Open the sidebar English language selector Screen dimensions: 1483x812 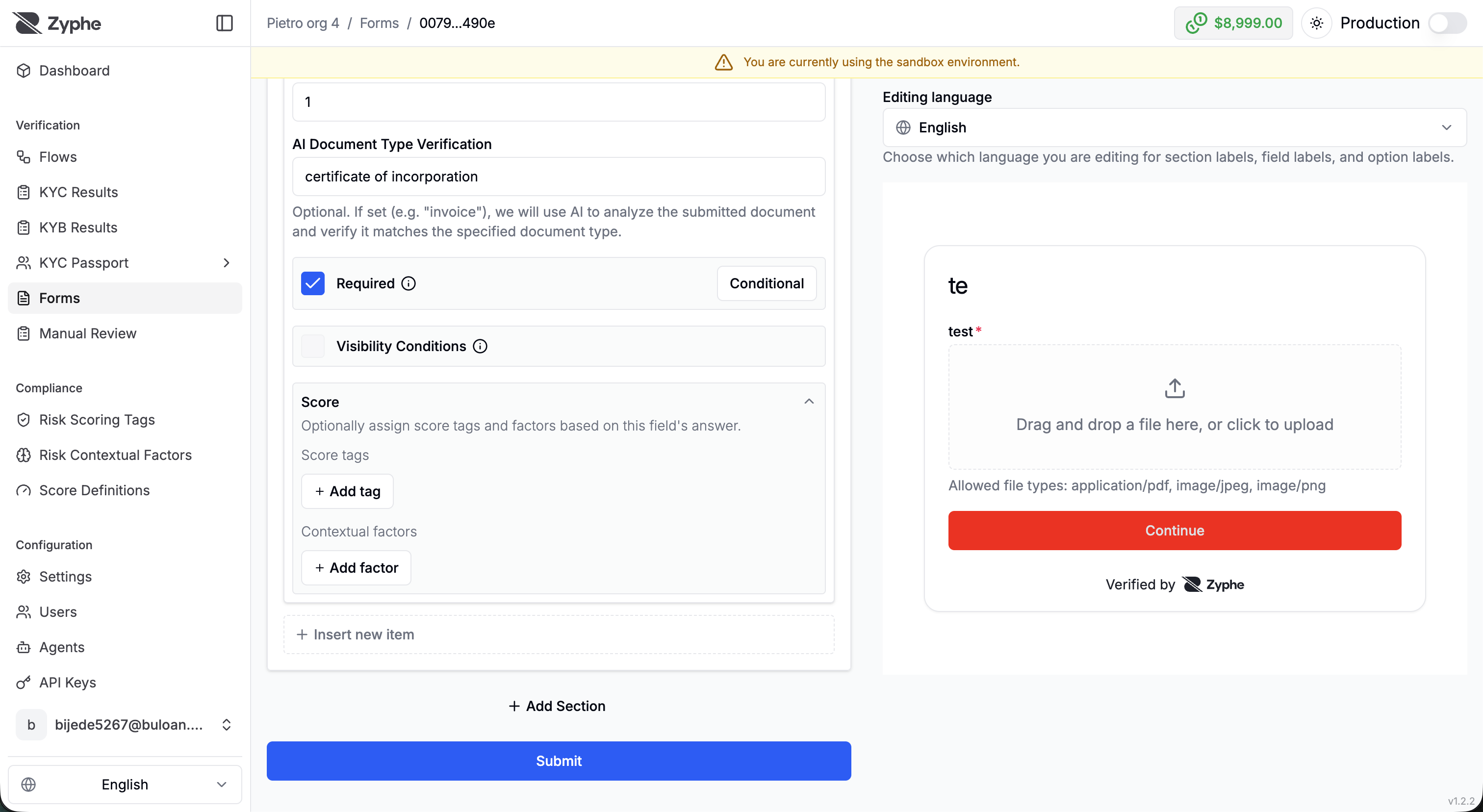coord(125,785)
